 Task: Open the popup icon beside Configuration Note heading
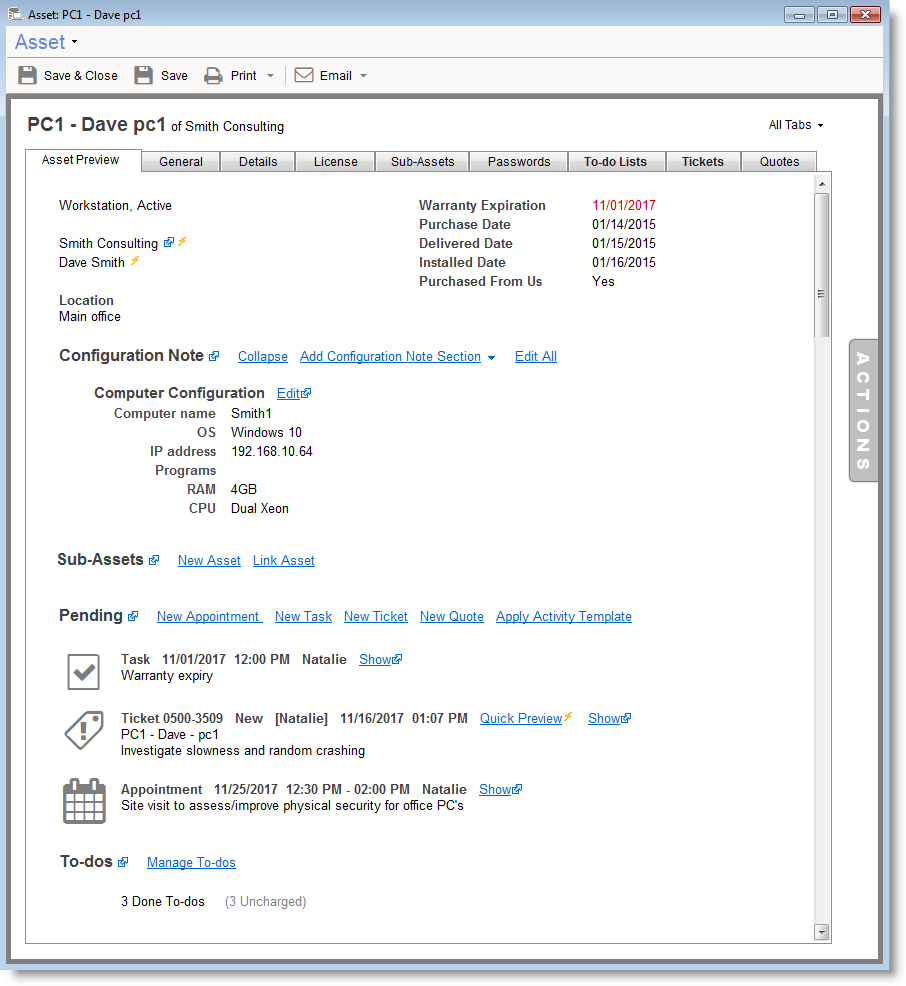214,357
